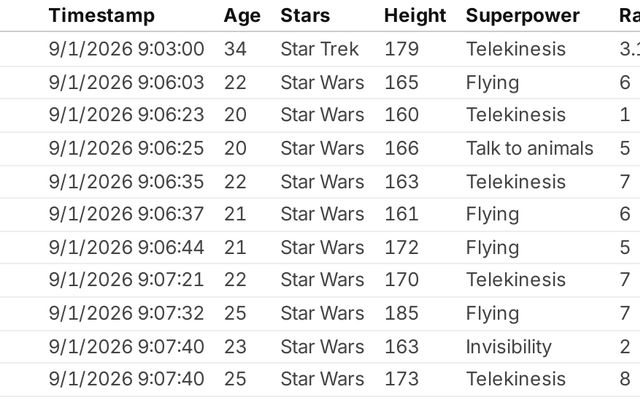The width and height of the screenshot is (640, 400).
Task: Click height value 173 in last row
Action: coord(401,379)
